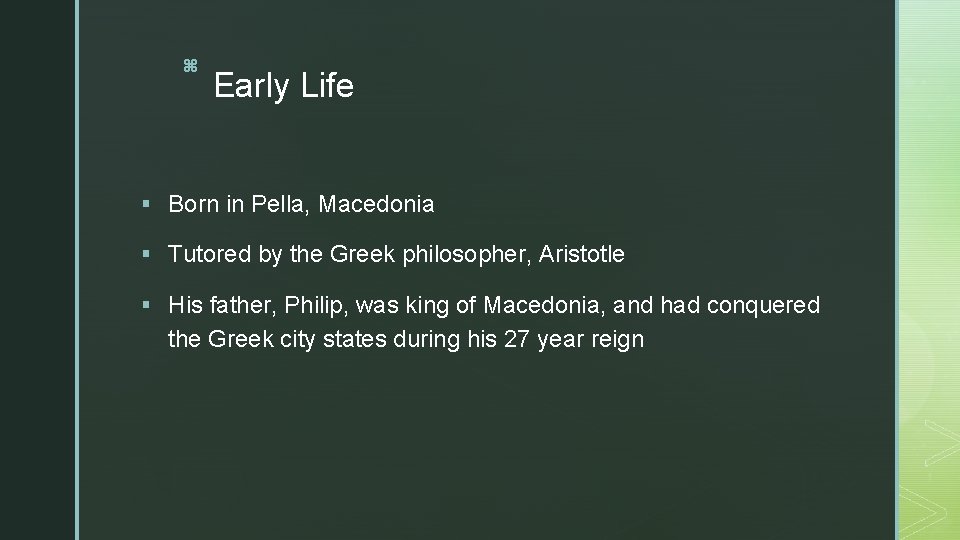The width and height of the screenshot is (960, 540).
Task: Click the word "philosopher" in the second bullet
Action: [x=467, y=255]
